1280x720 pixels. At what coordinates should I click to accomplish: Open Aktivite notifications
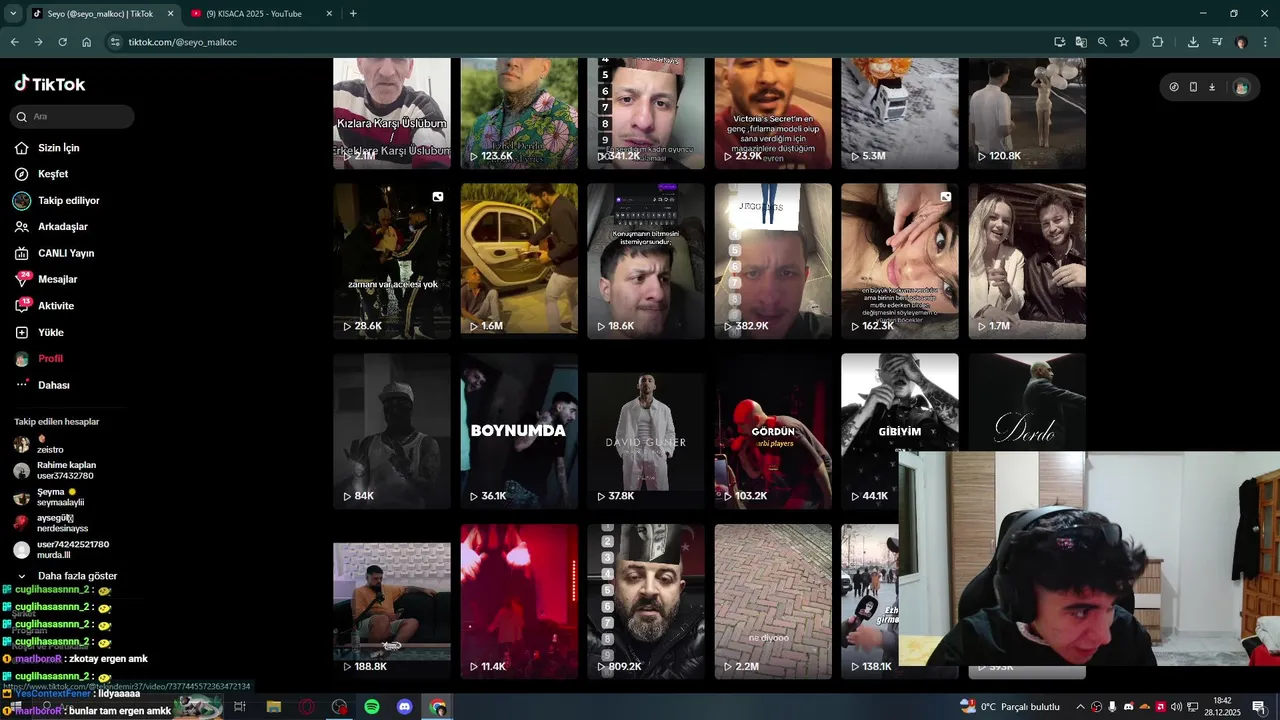pyautogui.click(x=55, y=306)
